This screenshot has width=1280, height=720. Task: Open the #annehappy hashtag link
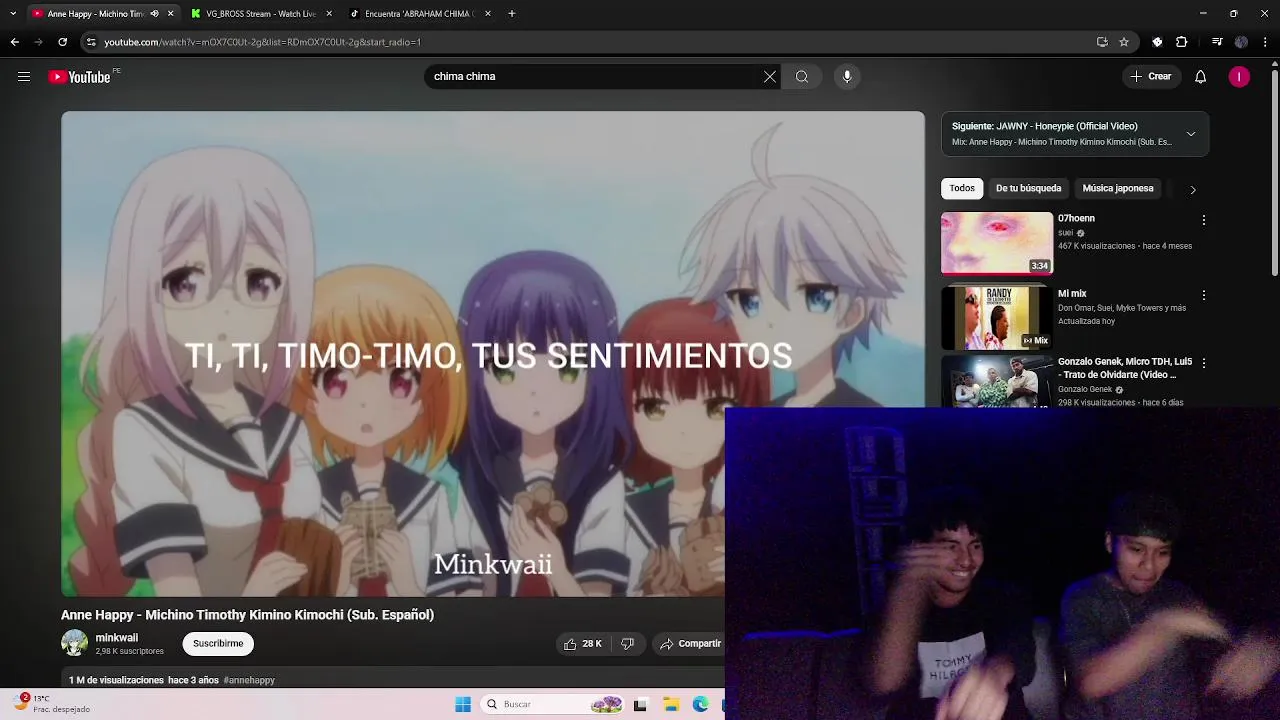click(249, 680)
